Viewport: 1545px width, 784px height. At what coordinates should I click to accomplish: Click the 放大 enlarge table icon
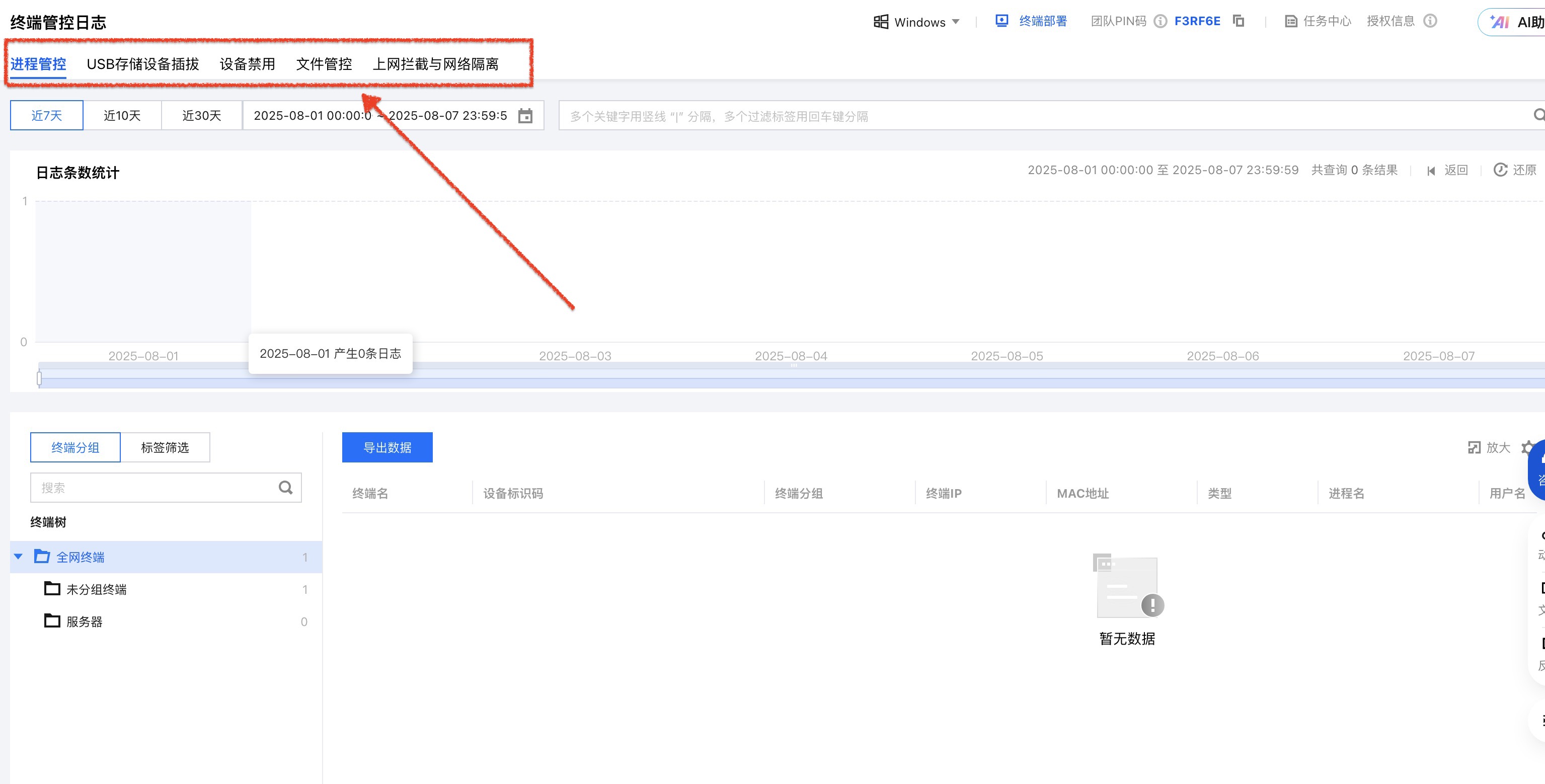point(1474,447)
